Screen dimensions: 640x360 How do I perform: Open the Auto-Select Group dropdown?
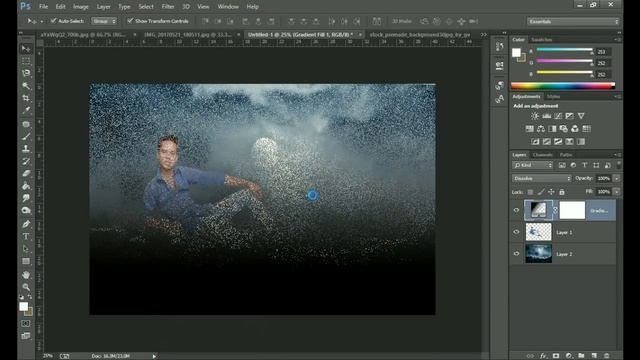(104, 21)
